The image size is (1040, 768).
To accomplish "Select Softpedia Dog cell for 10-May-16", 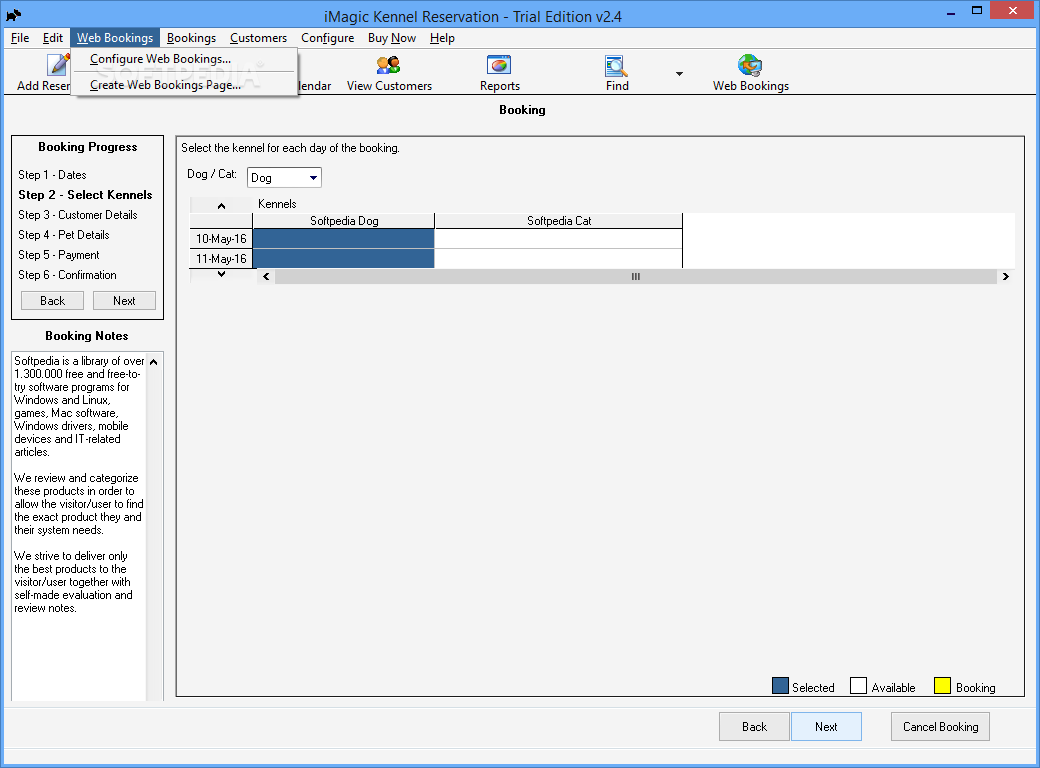I will coord(344,239).
